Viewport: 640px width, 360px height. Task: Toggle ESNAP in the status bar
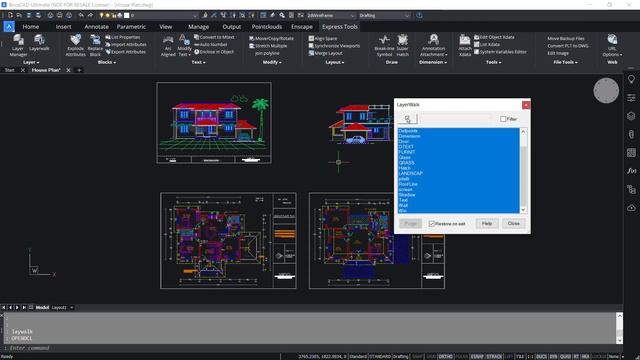pyautogui.click(x=477, y=357)
